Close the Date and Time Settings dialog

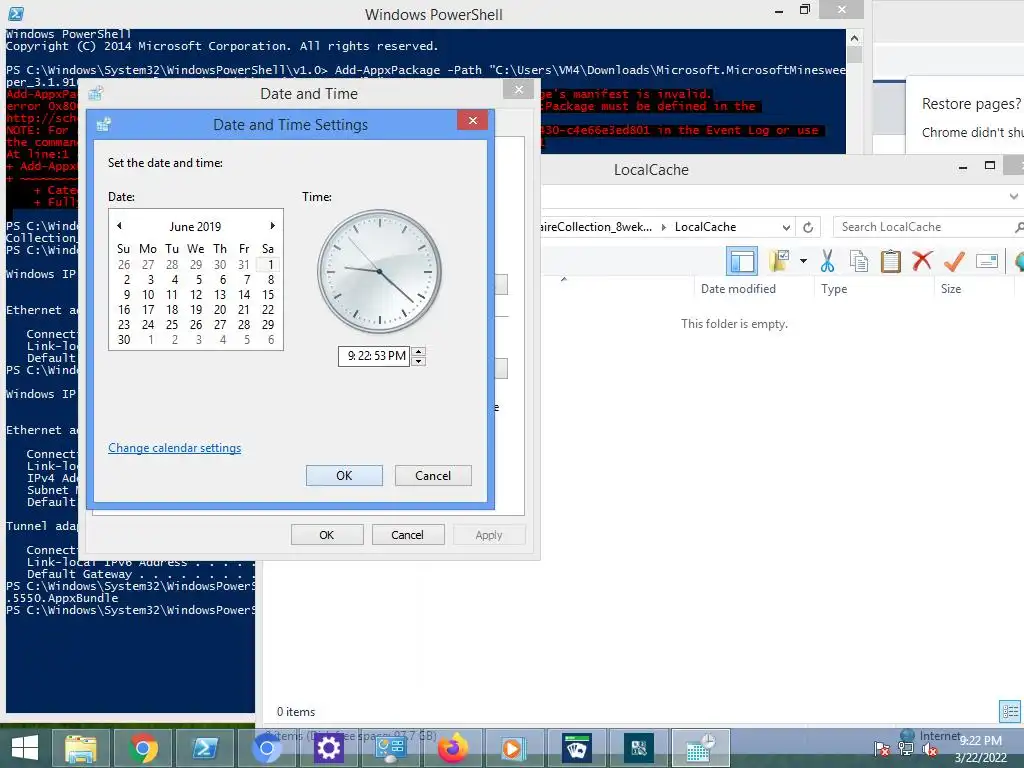(473, 120)
